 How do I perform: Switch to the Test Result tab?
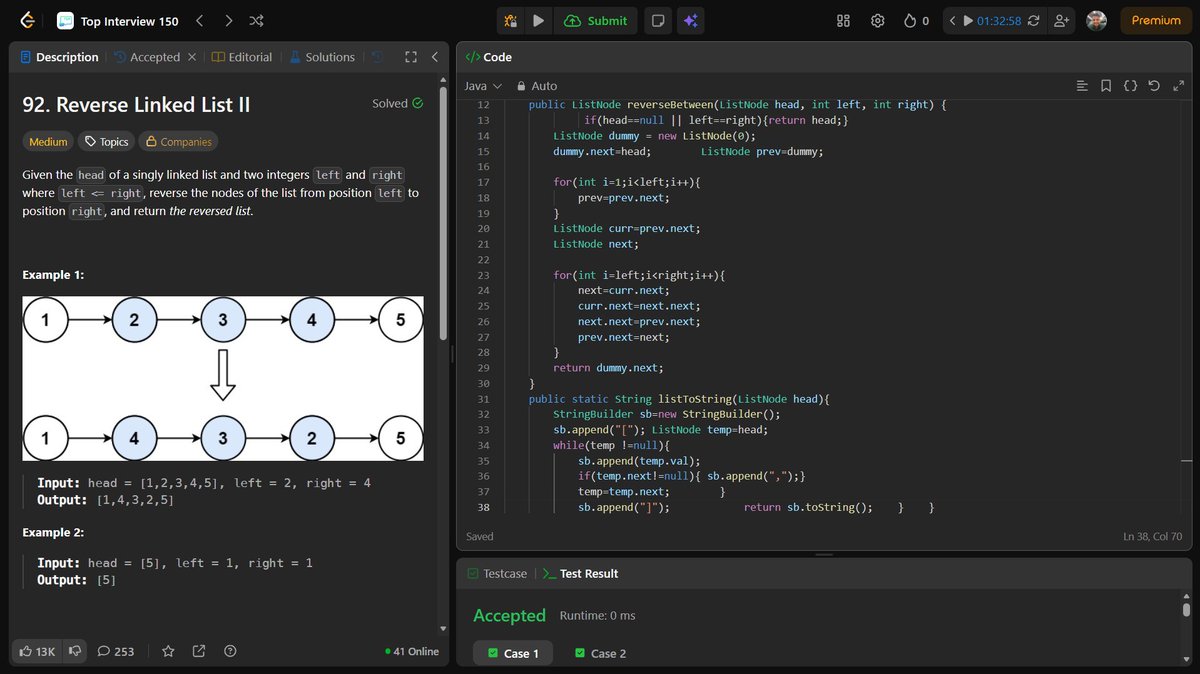tap(580, 574)
